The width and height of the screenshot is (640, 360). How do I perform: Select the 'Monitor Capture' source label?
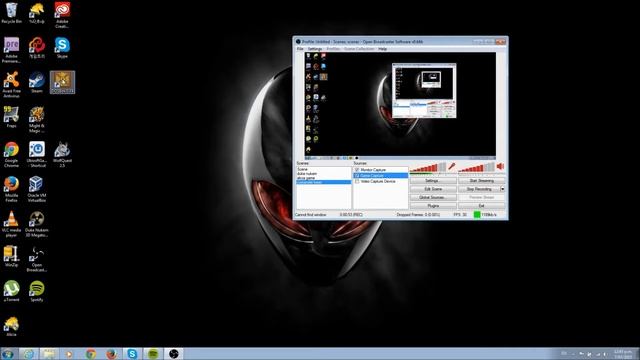click(373, 169)
